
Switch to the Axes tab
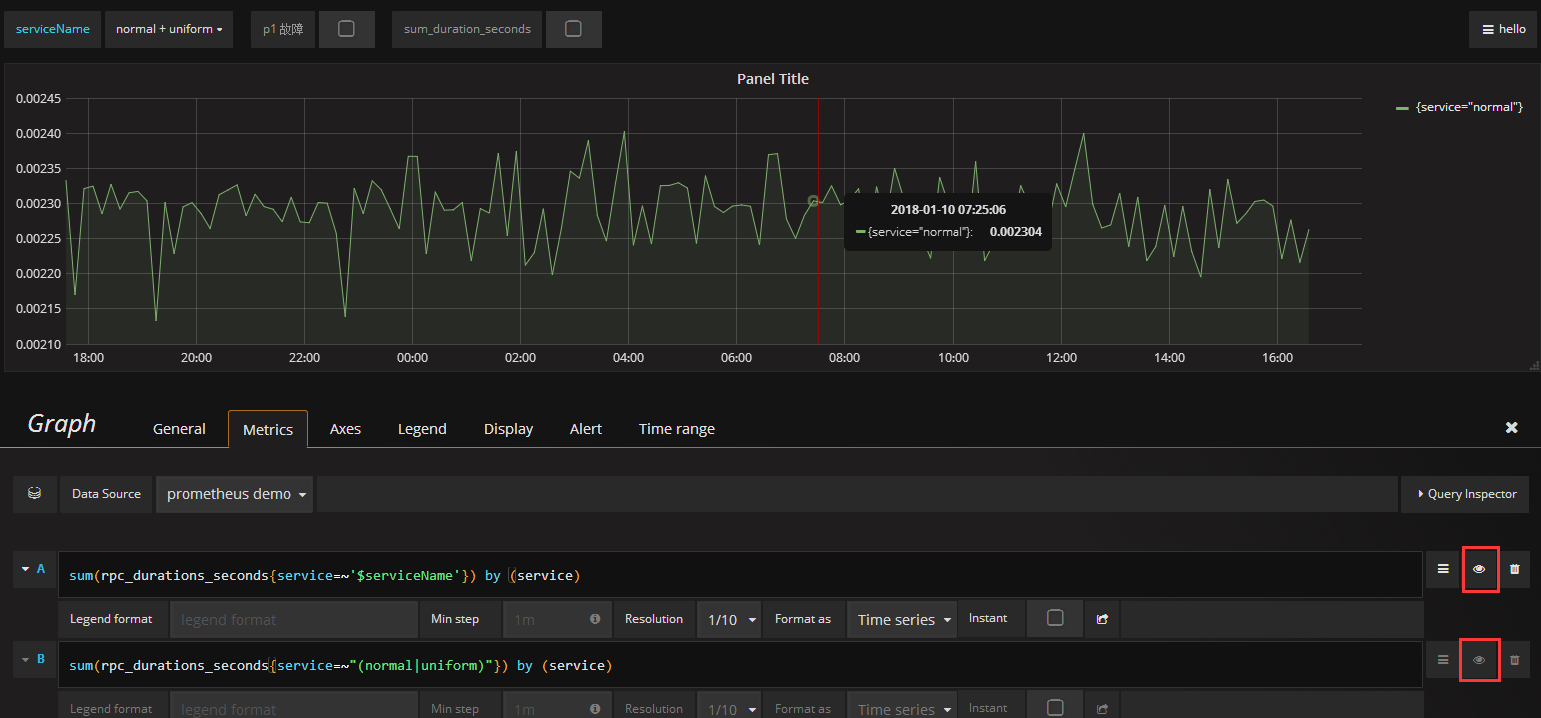(345, 428)
